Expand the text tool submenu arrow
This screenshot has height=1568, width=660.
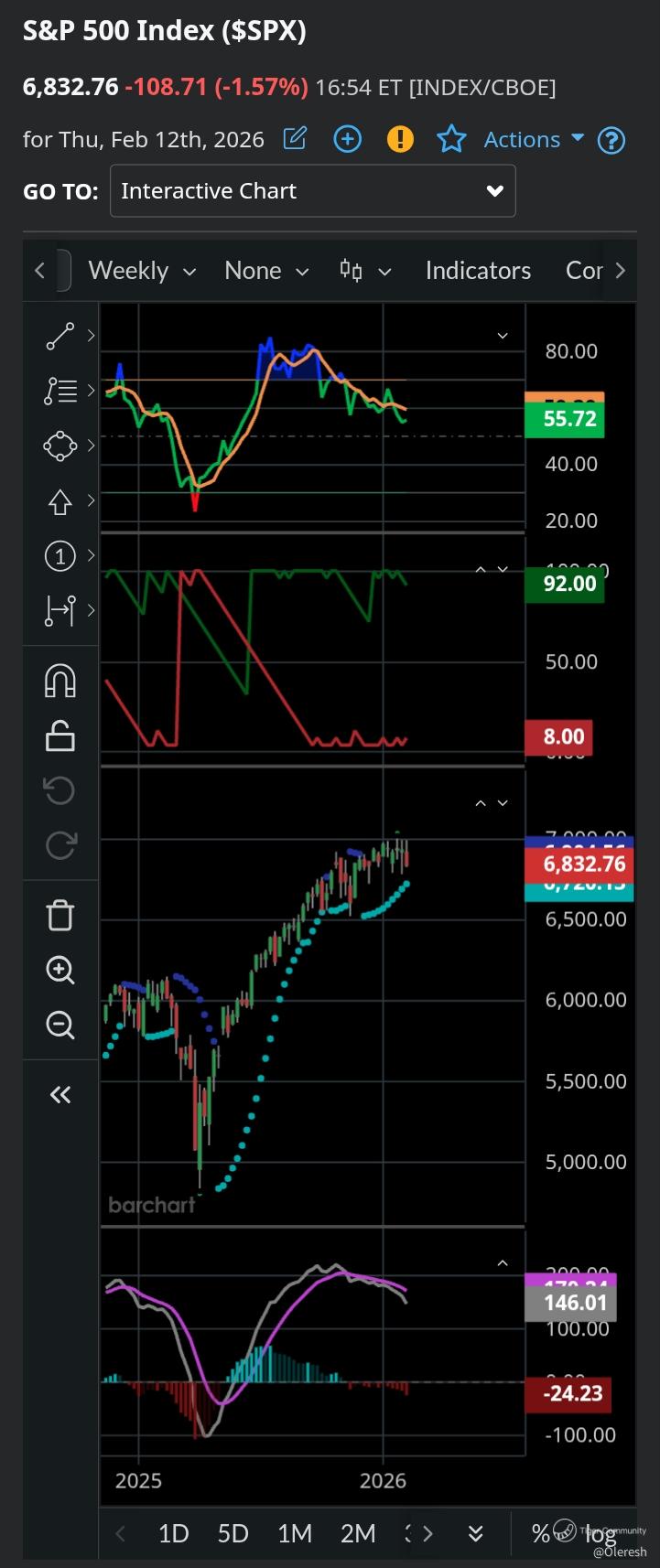91,391
